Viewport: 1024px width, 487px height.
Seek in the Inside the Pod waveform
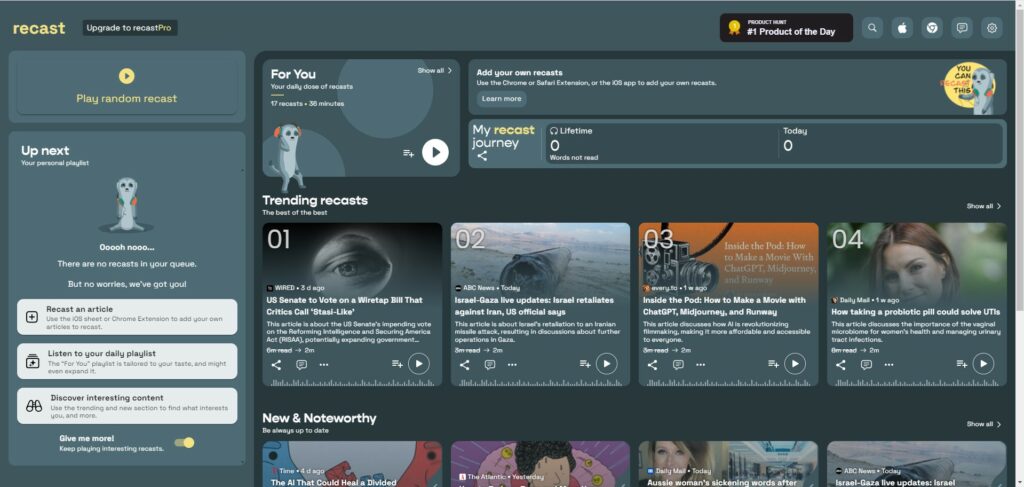728,383
